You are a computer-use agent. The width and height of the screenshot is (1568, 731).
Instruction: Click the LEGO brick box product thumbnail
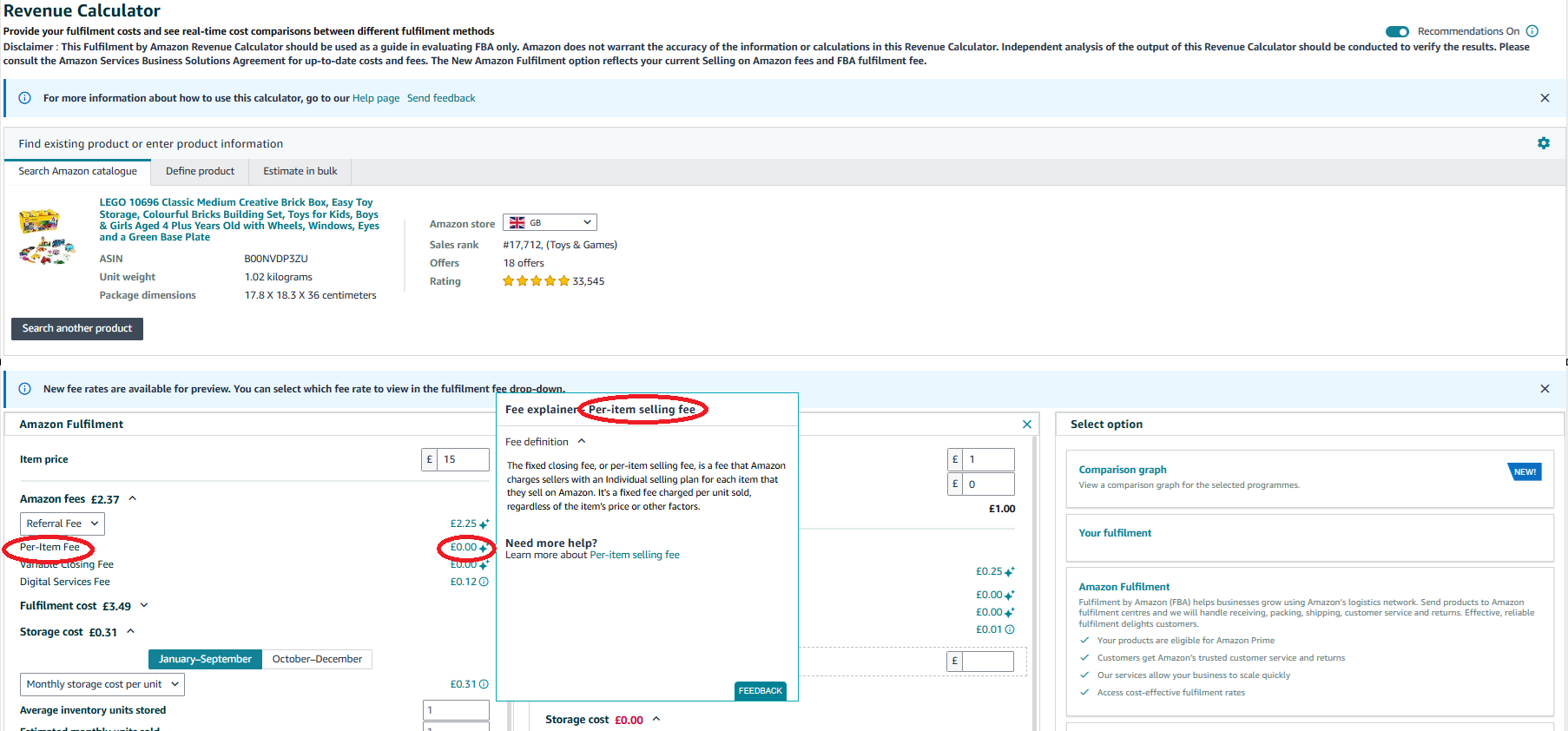click(46, 237)
